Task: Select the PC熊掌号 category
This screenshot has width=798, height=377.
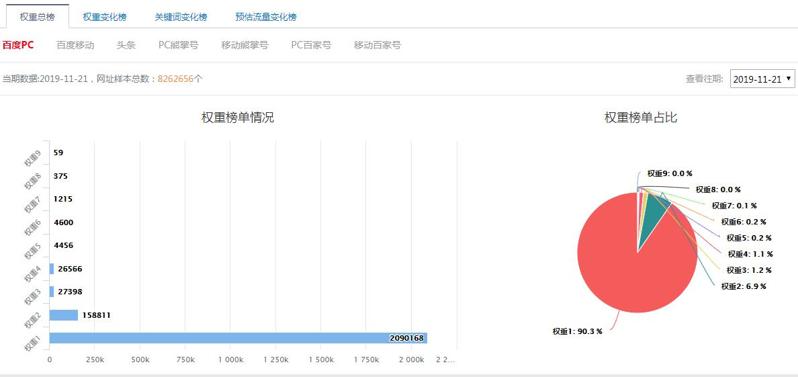Action: tap(178, 45)
